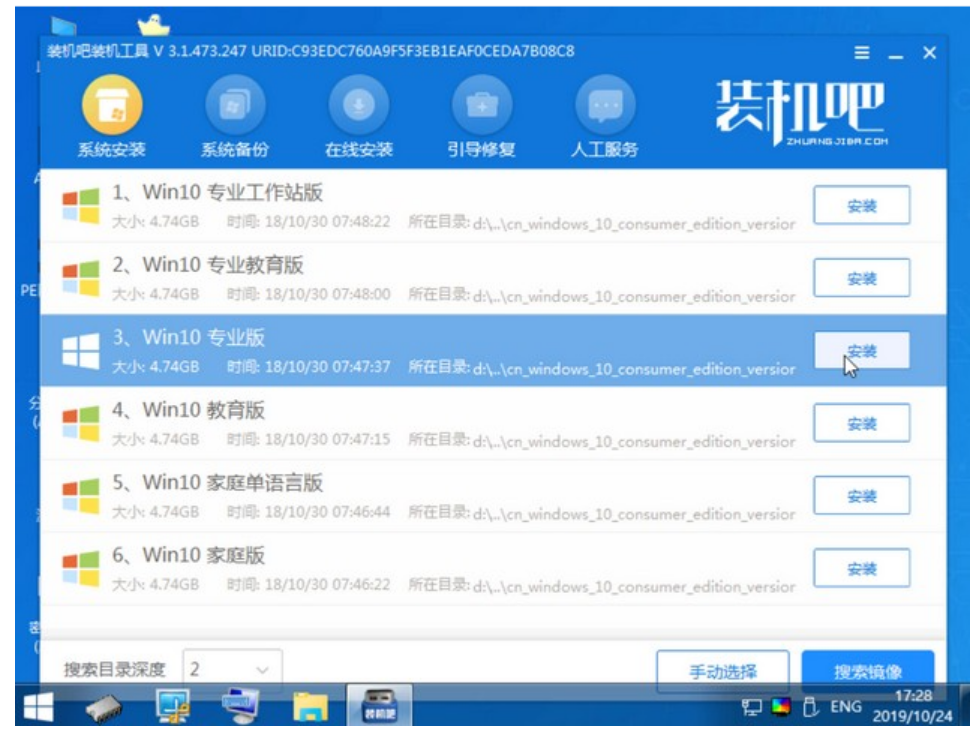Image resolution: width=972 pixels, height=736 pixels.
Task: Click Windows logo of Win10 专业版 row
Action: coord(81,351)
